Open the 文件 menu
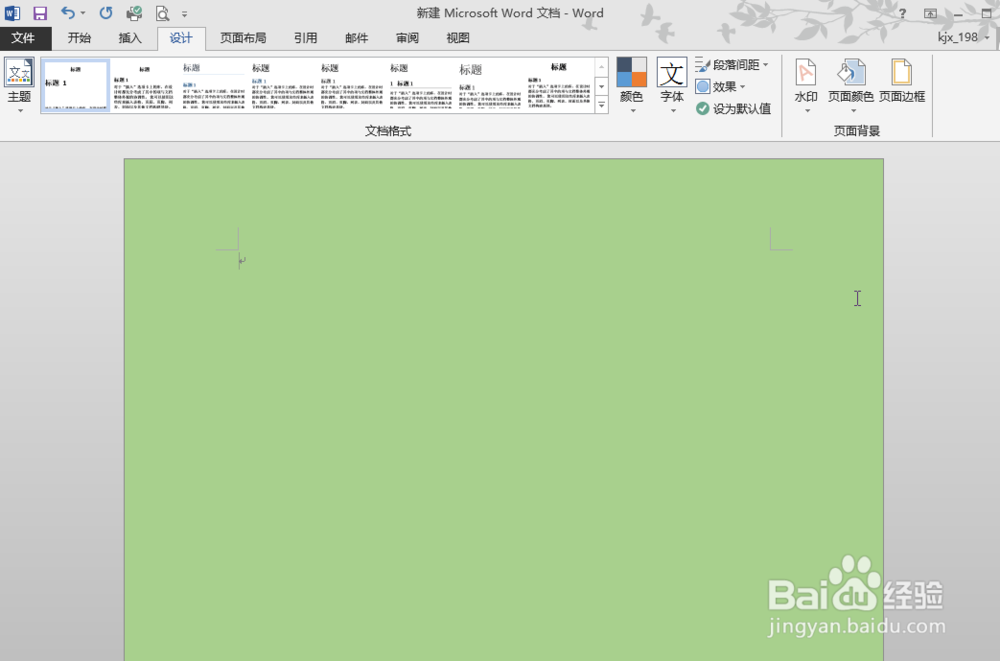The height and width of the screenshot is (661, 1000). click(23, 38)
